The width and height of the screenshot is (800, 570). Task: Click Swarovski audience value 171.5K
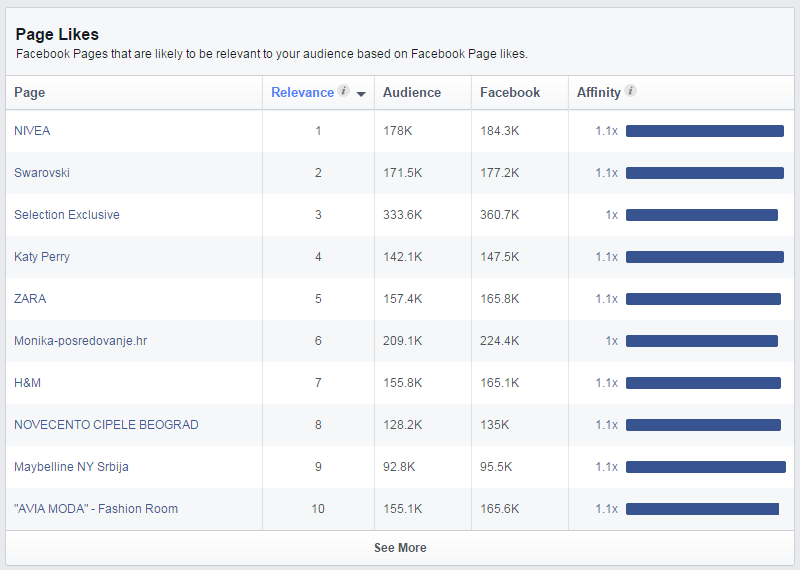pyautogui.click(x=403, y=172)
